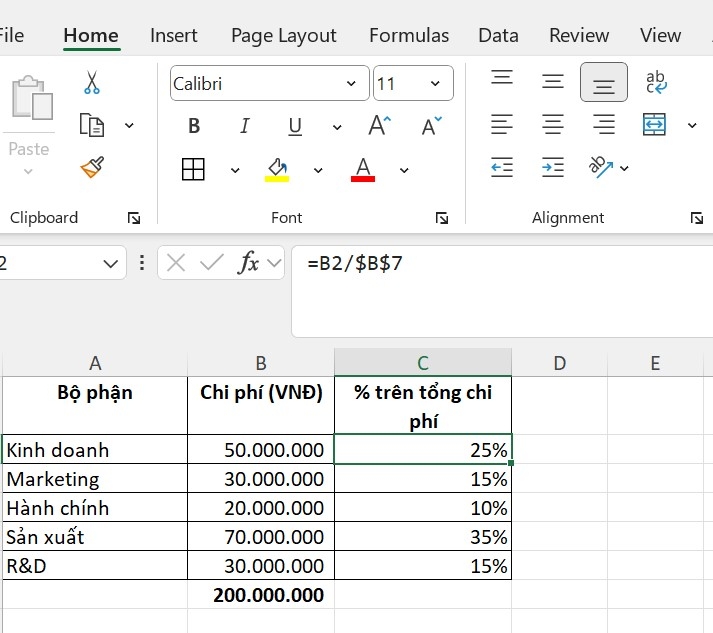
Task: Toggle Underline formatting
Action: pyautogui.click(x=295, y=127)
